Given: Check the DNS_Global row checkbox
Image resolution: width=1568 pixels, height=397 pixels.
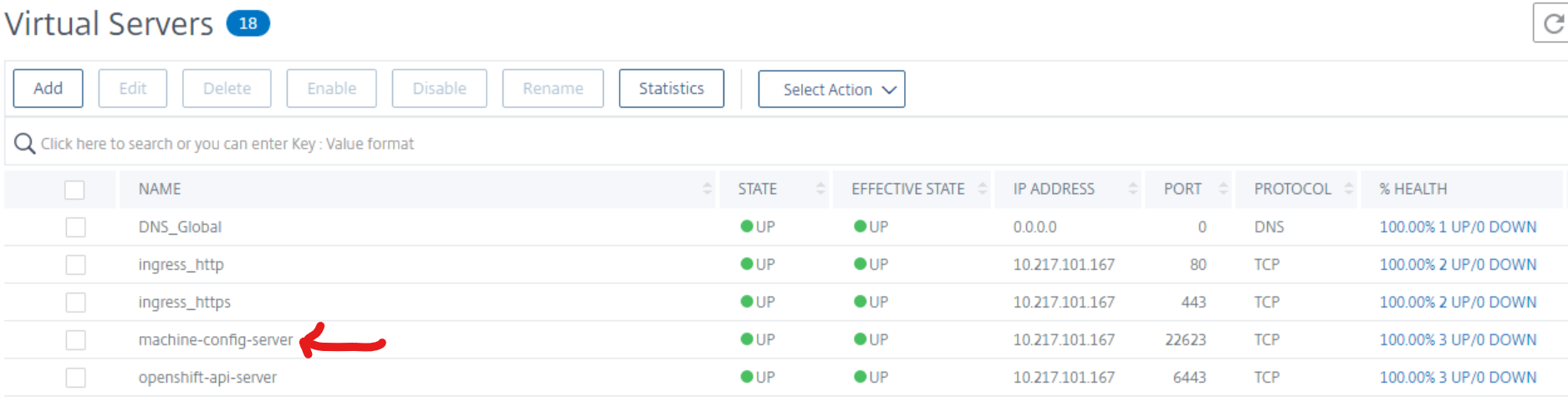Looking at the screenshot, I should point(75,227).
